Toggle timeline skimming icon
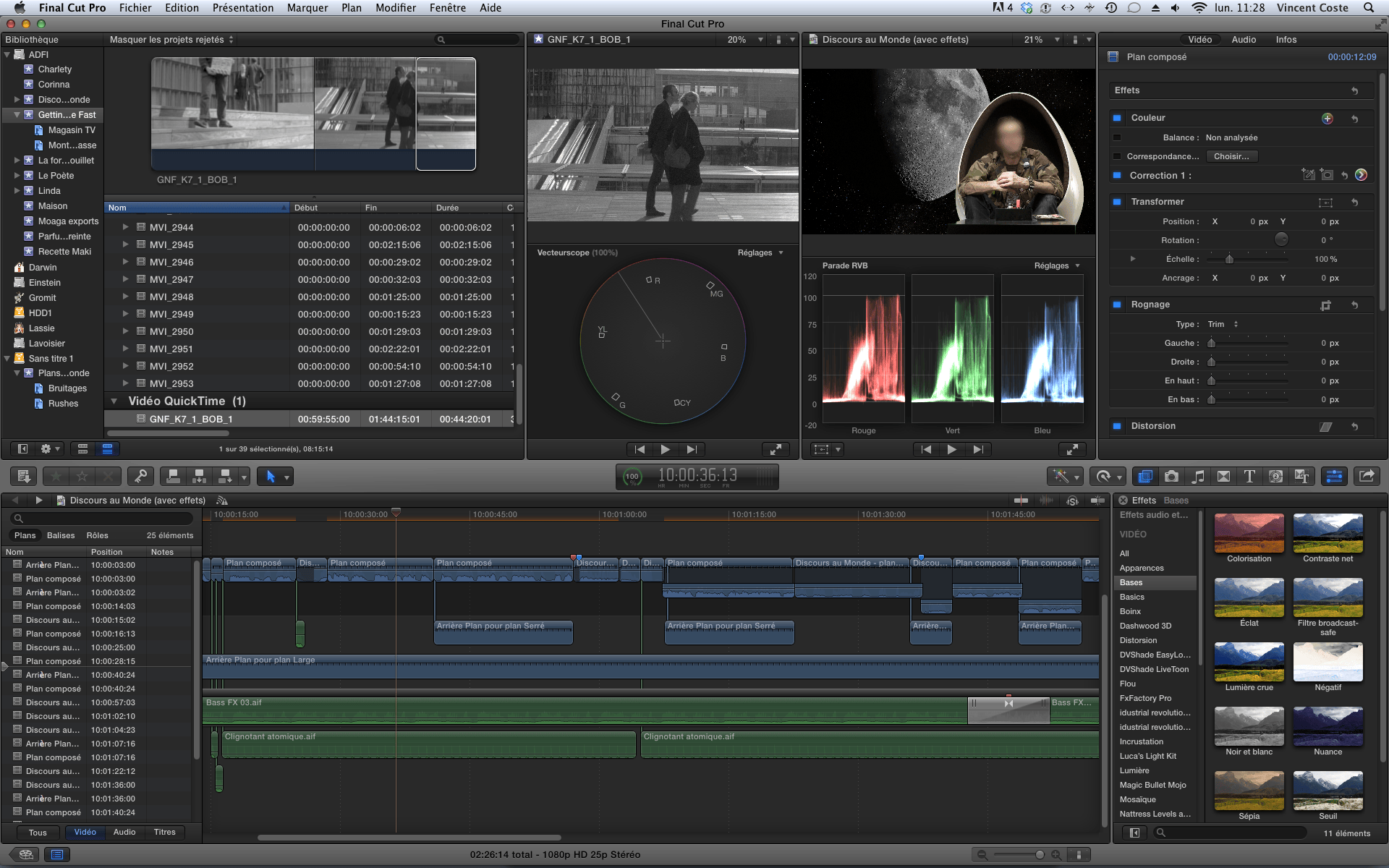This screenshot has width=1389, height=868. [1021, 500]
